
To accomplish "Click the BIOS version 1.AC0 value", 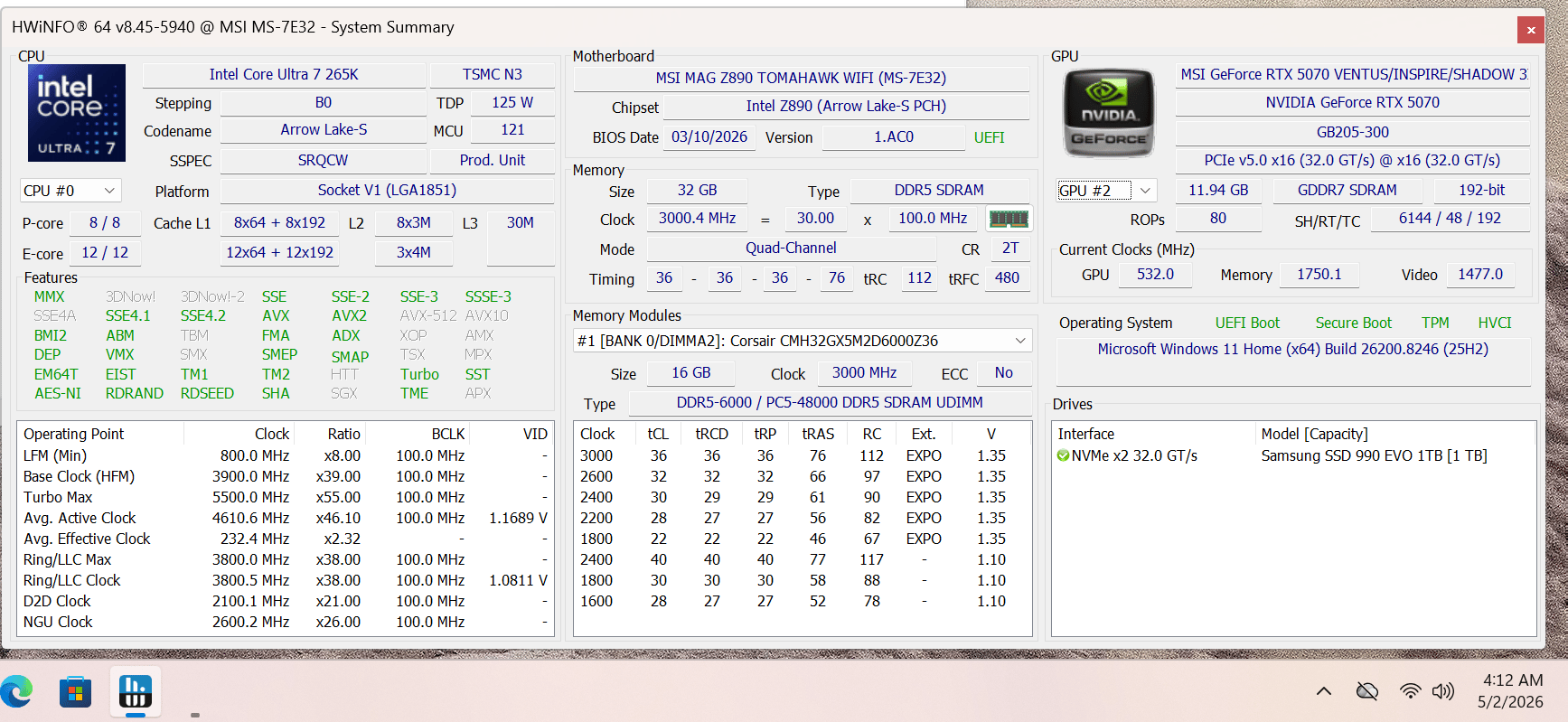I will point(894,137).
